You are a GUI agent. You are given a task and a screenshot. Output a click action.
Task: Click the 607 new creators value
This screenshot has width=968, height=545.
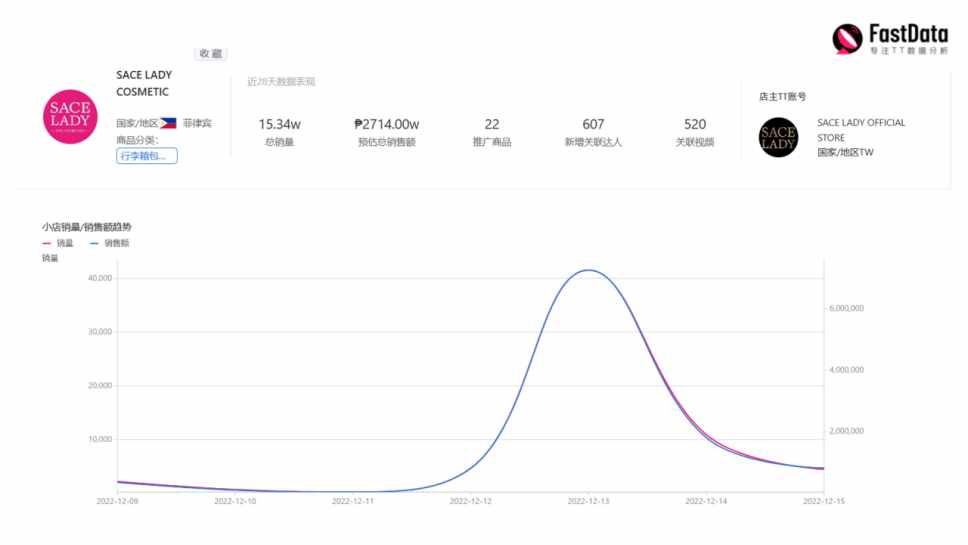coord(593,124)
